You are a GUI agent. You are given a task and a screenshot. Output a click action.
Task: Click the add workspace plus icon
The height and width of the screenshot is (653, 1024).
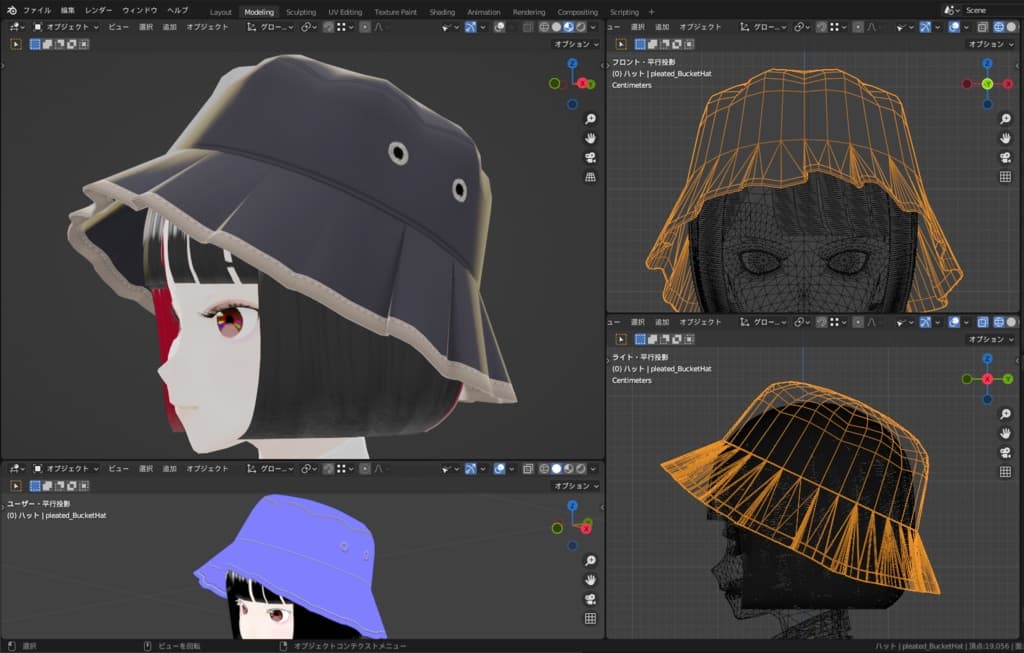pyautogui.click(x=652, y=12)
